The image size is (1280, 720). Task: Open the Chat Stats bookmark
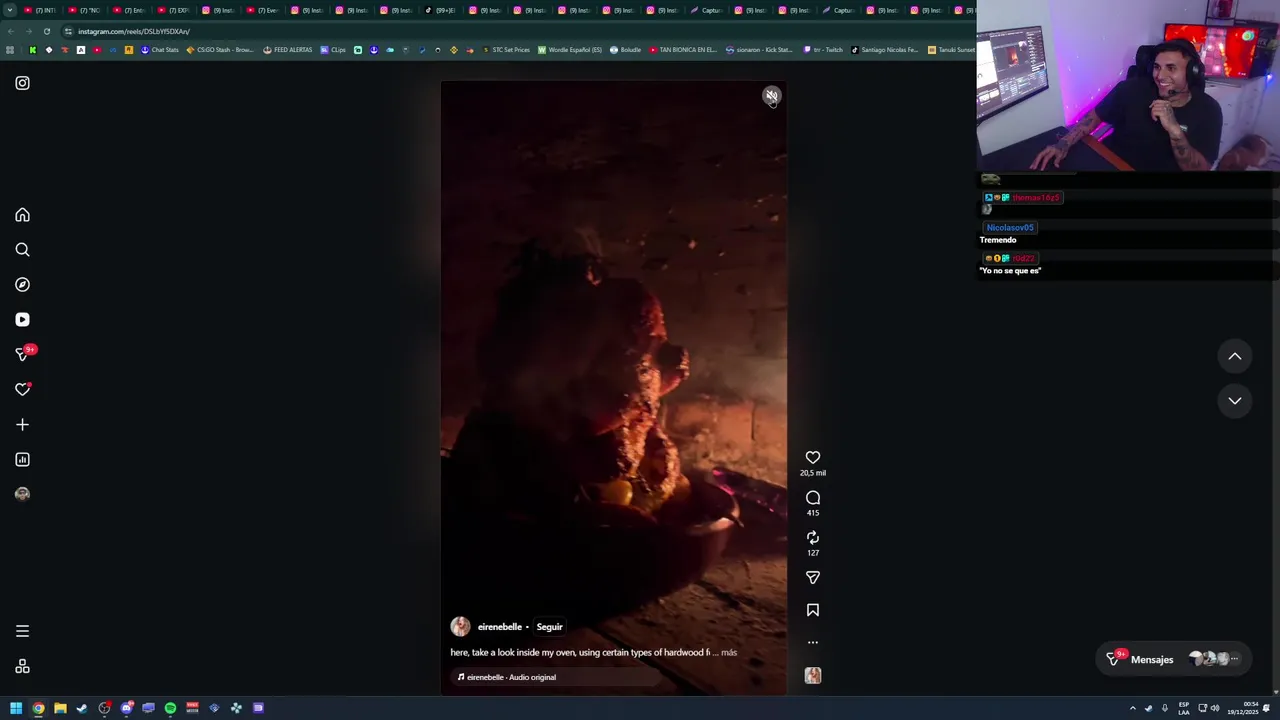(160, 50)
